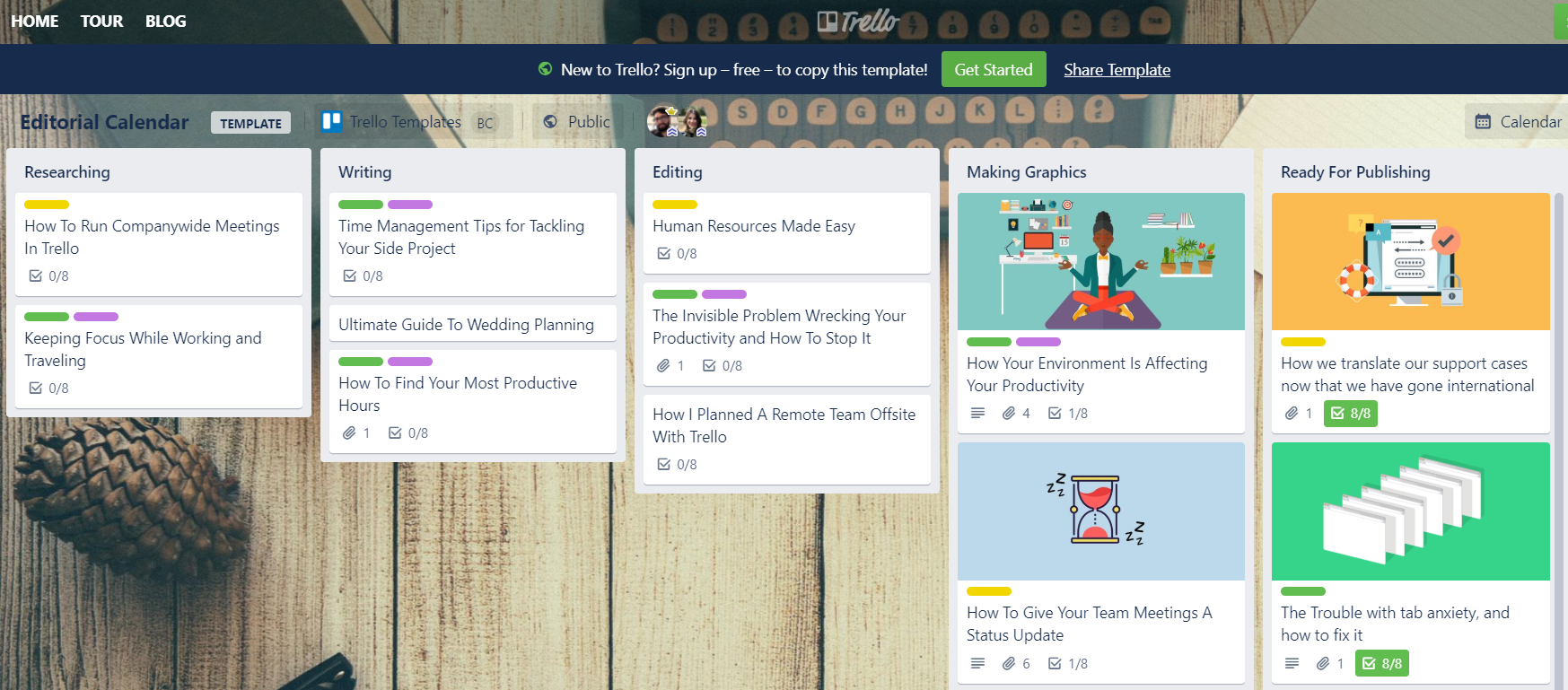
Task: Open the Calendar view button
Action: click(x=1518, y=121)
